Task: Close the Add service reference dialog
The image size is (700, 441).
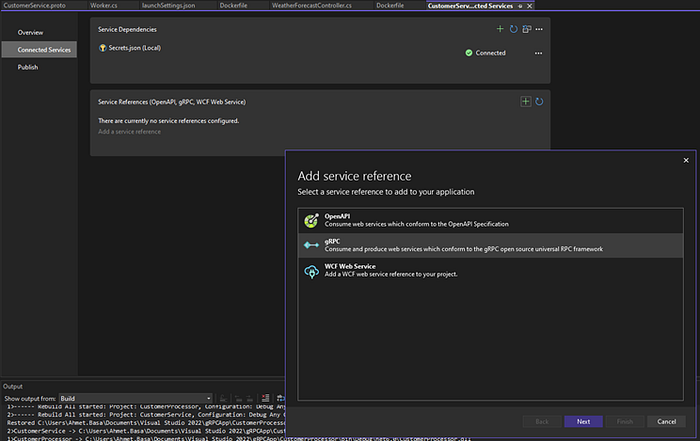Action: pyautogui.click(x=686, y=160)
